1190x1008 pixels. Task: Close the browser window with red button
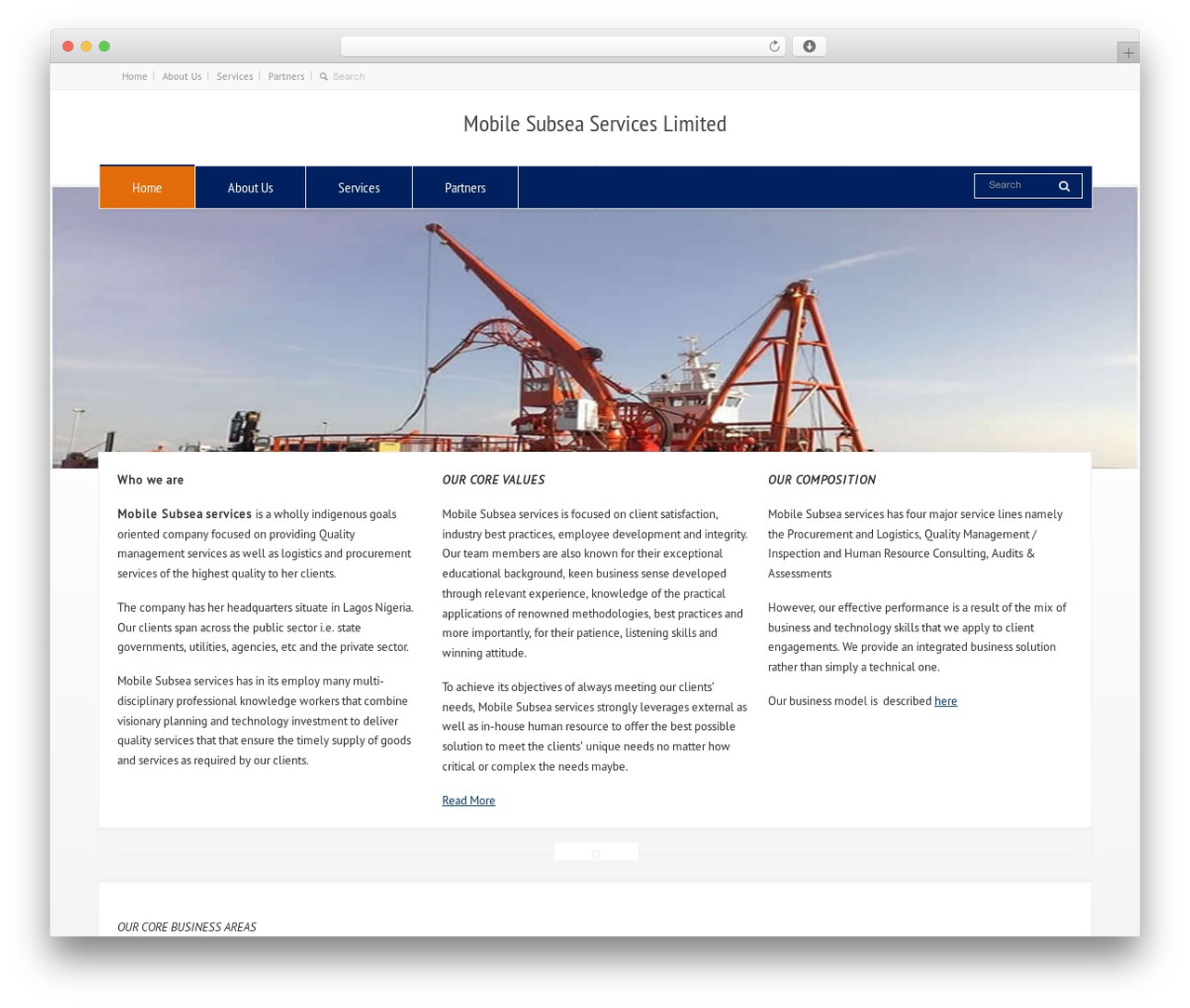(68, 46)
